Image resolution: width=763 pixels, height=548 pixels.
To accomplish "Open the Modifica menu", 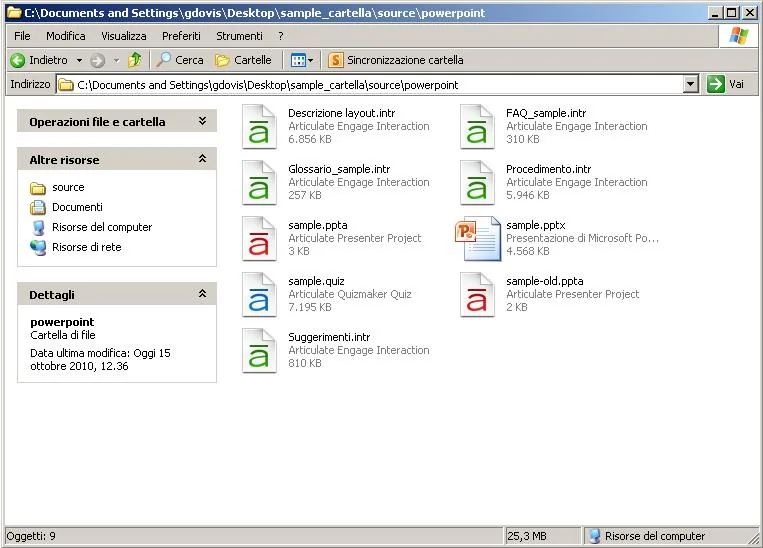I will click(66, 36).
